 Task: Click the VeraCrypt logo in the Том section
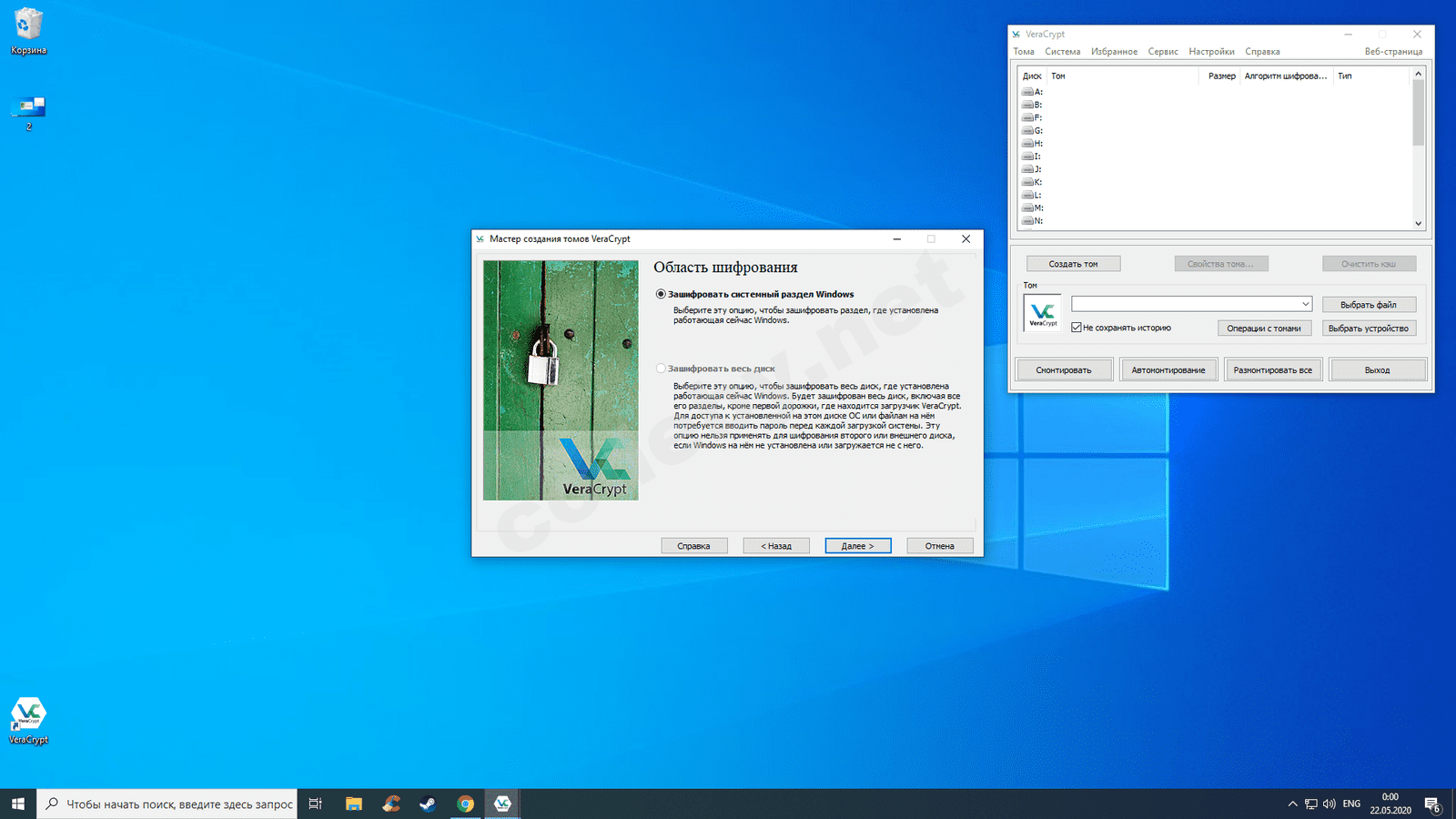pyautogui.click(x=1043, y=313)
